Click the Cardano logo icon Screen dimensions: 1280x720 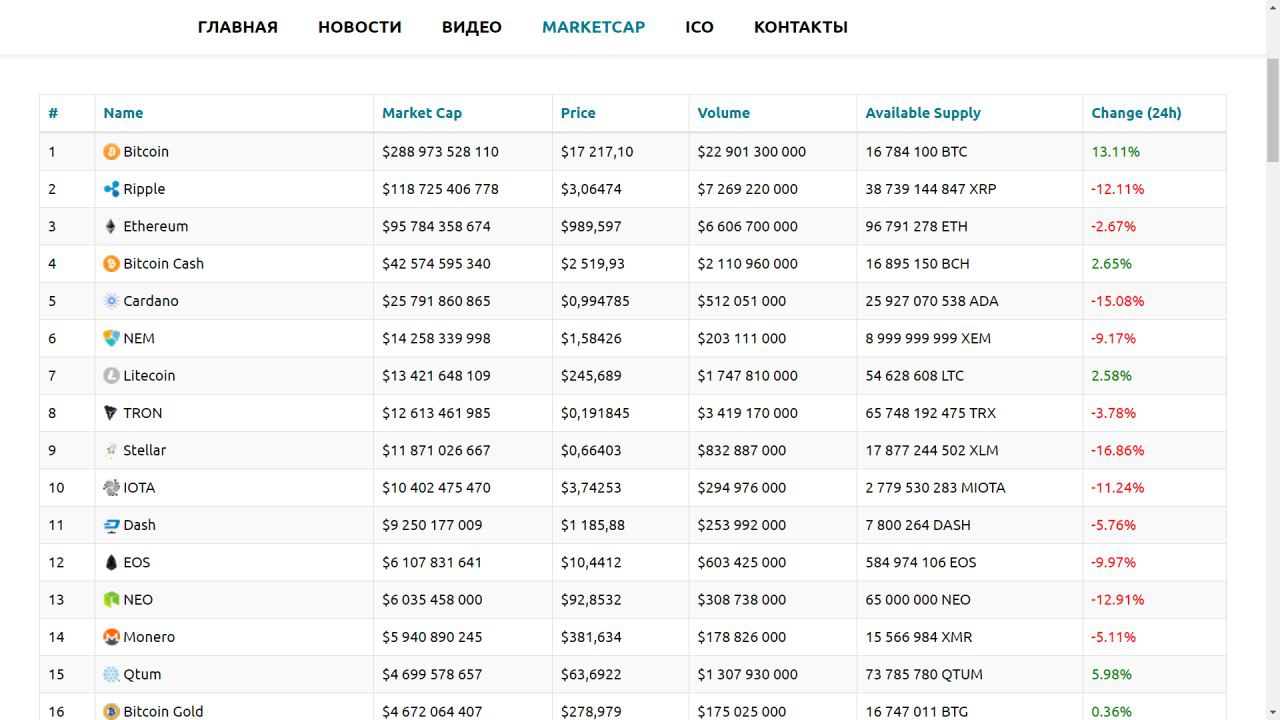tap(111, 301)
